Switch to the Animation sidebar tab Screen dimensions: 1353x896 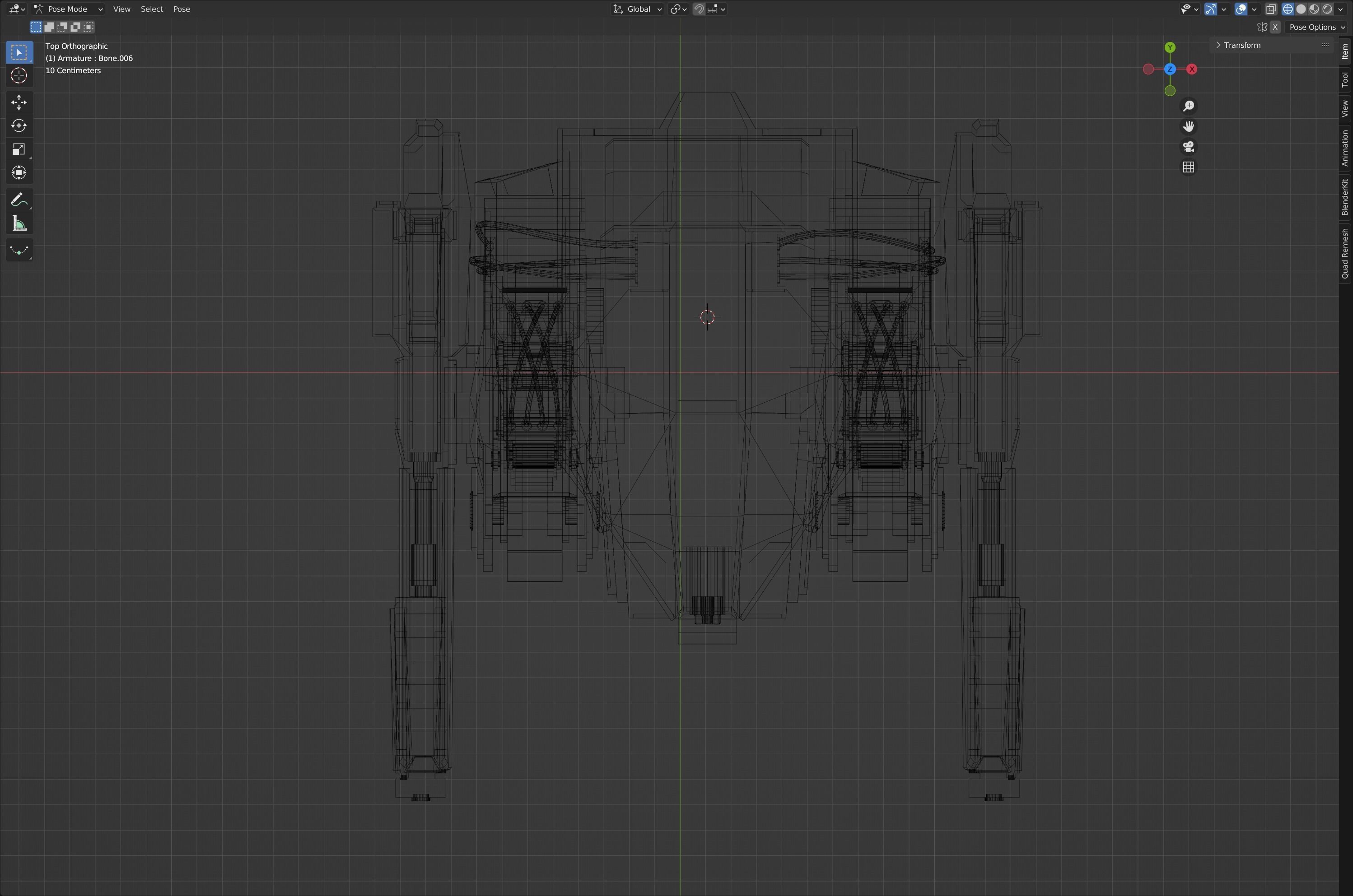click(x=1346, y=148)
